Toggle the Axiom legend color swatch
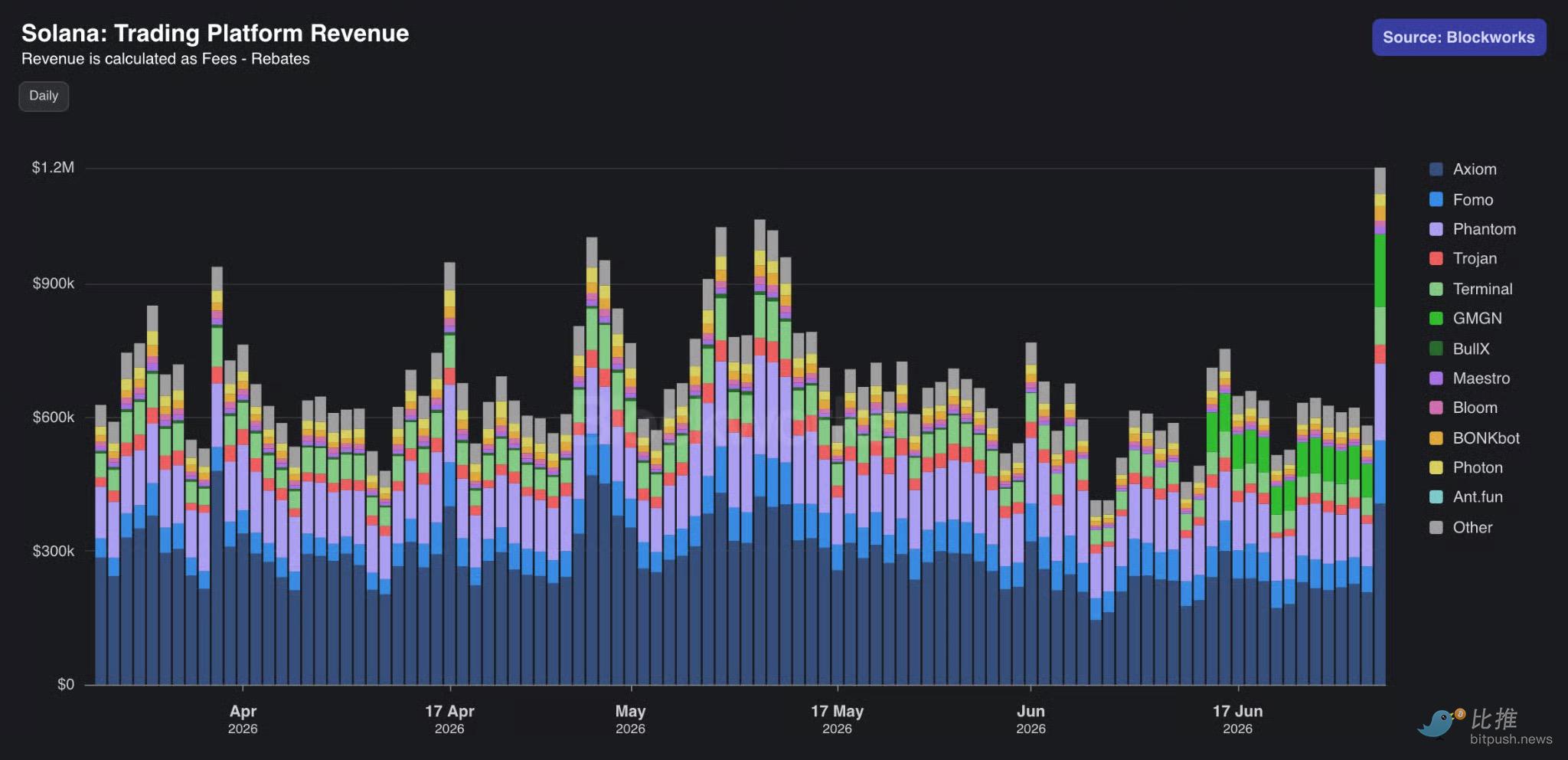The image size is (1568, 760). click(x=1436, y=169)
